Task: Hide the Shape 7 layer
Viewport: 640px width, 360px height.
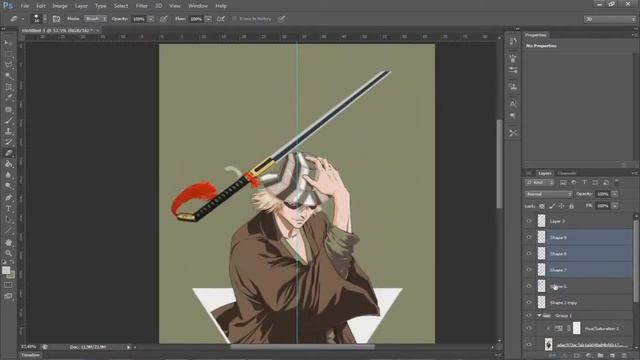Action: pyautogui.click(x=529, y=270)
